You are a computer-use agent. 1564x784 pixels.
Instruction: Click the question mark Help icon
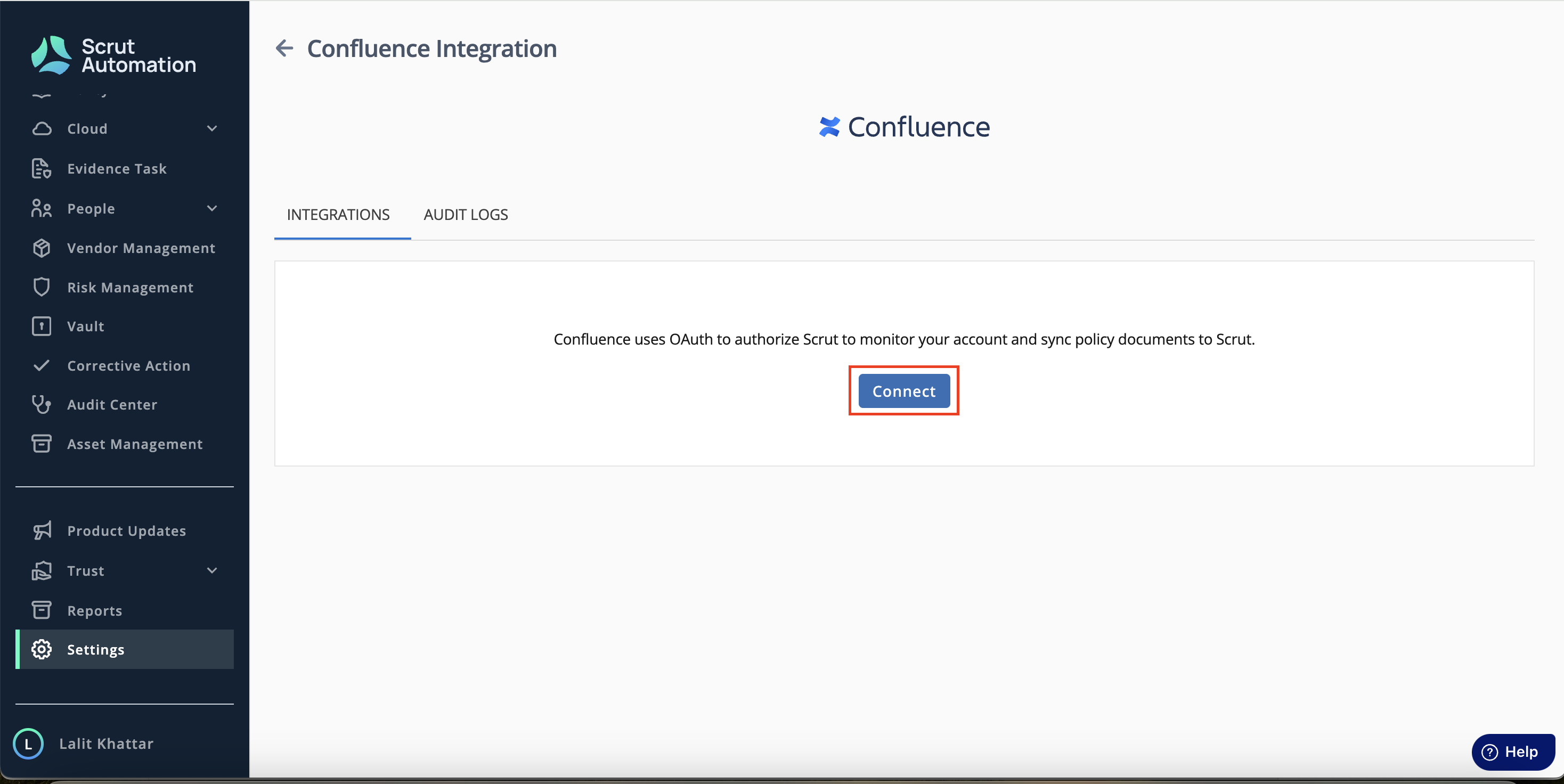pyautogui.click(x=1490, y=752)
